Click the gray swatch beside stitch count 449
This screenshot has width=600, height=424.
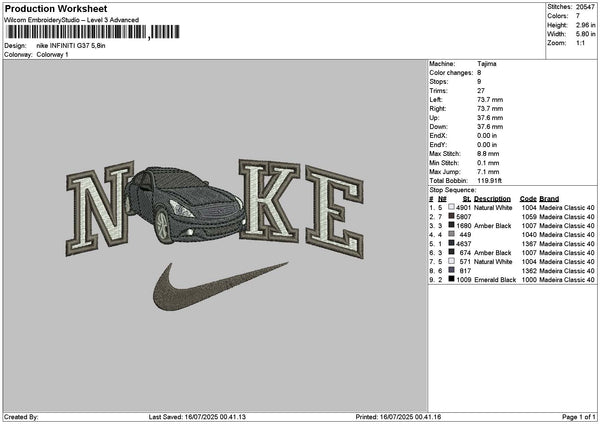coord(452,234)
